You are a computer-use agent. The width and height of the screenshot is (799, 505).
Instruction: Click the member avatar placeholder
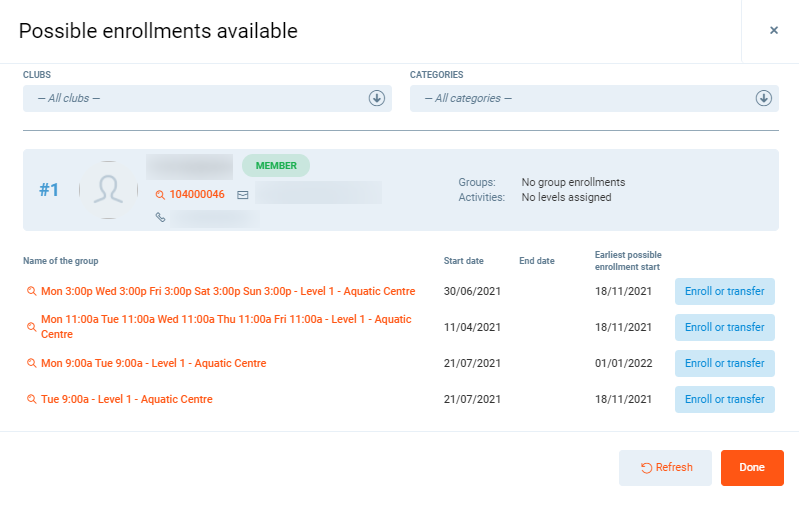pyautogui.click(x=108, y=190)
